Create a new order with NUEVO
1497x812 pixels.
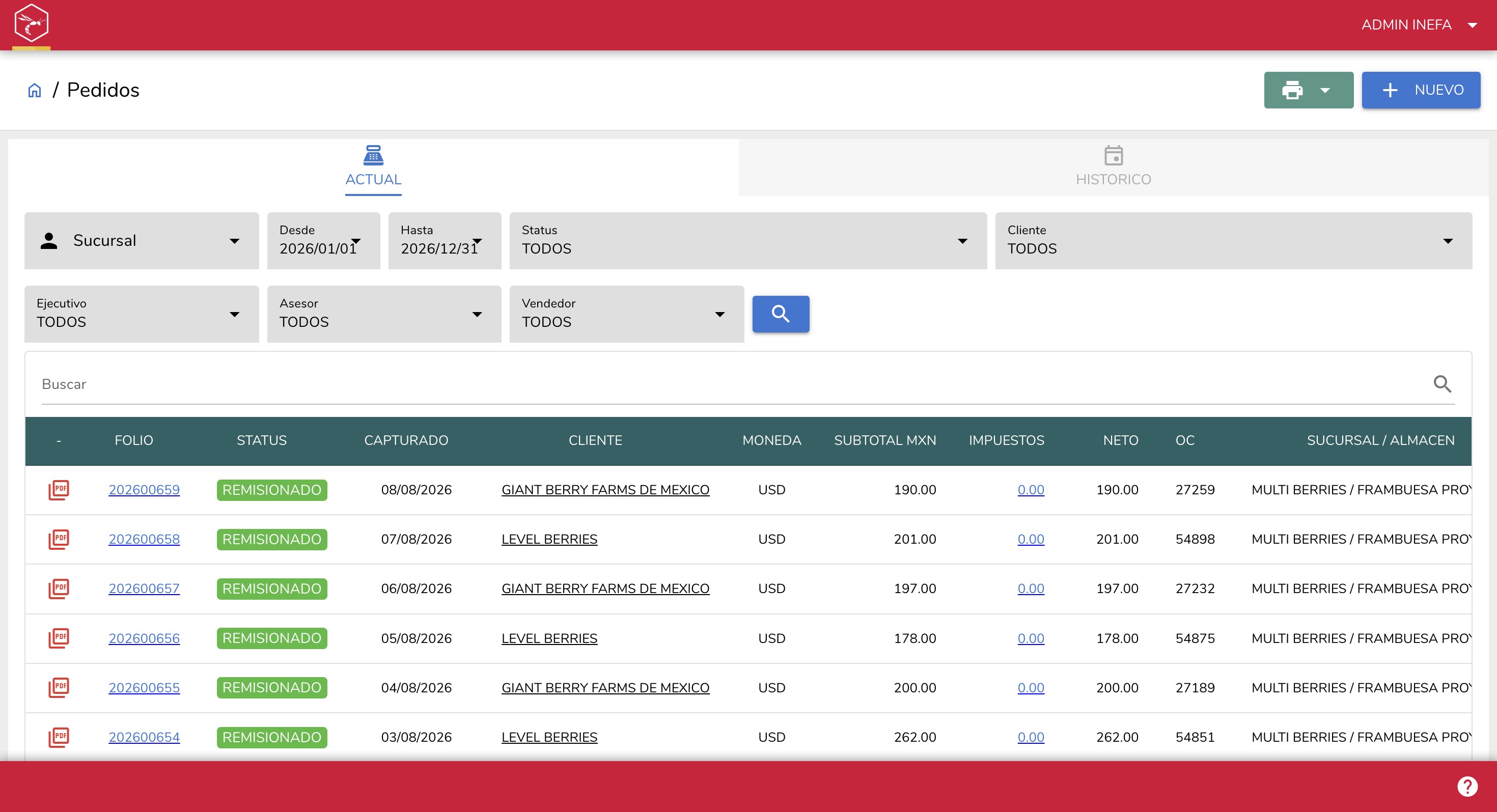(x=1421, y=90)
